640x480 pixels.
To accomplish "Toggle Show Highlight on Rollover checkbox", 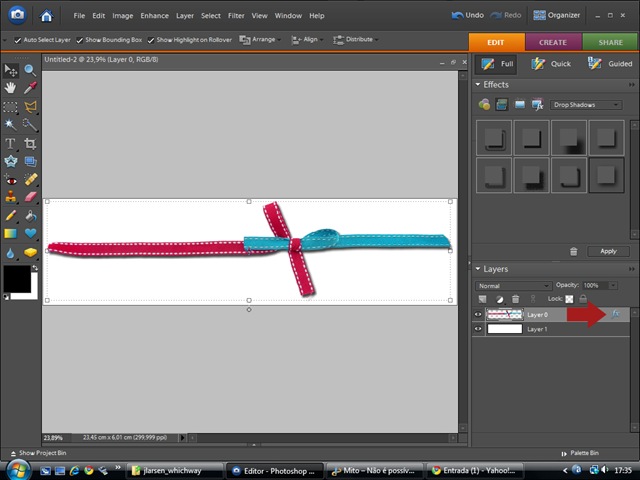I will click(x=151, y=40).
